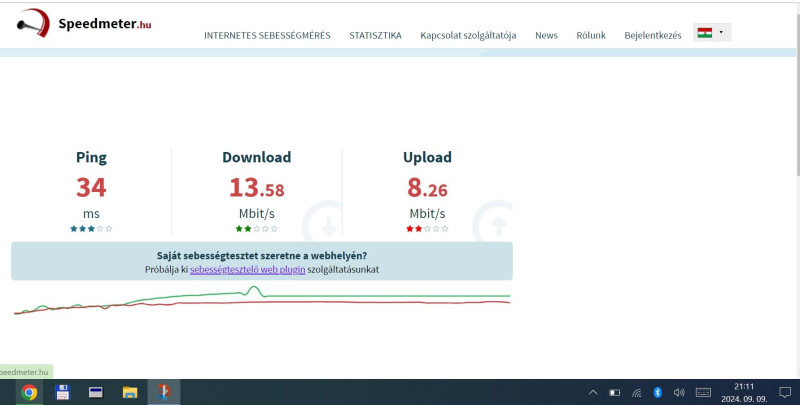Screen dimensions: 800x405
Task: Open File Explorer from the taskbar
Action: click(130, 392)
